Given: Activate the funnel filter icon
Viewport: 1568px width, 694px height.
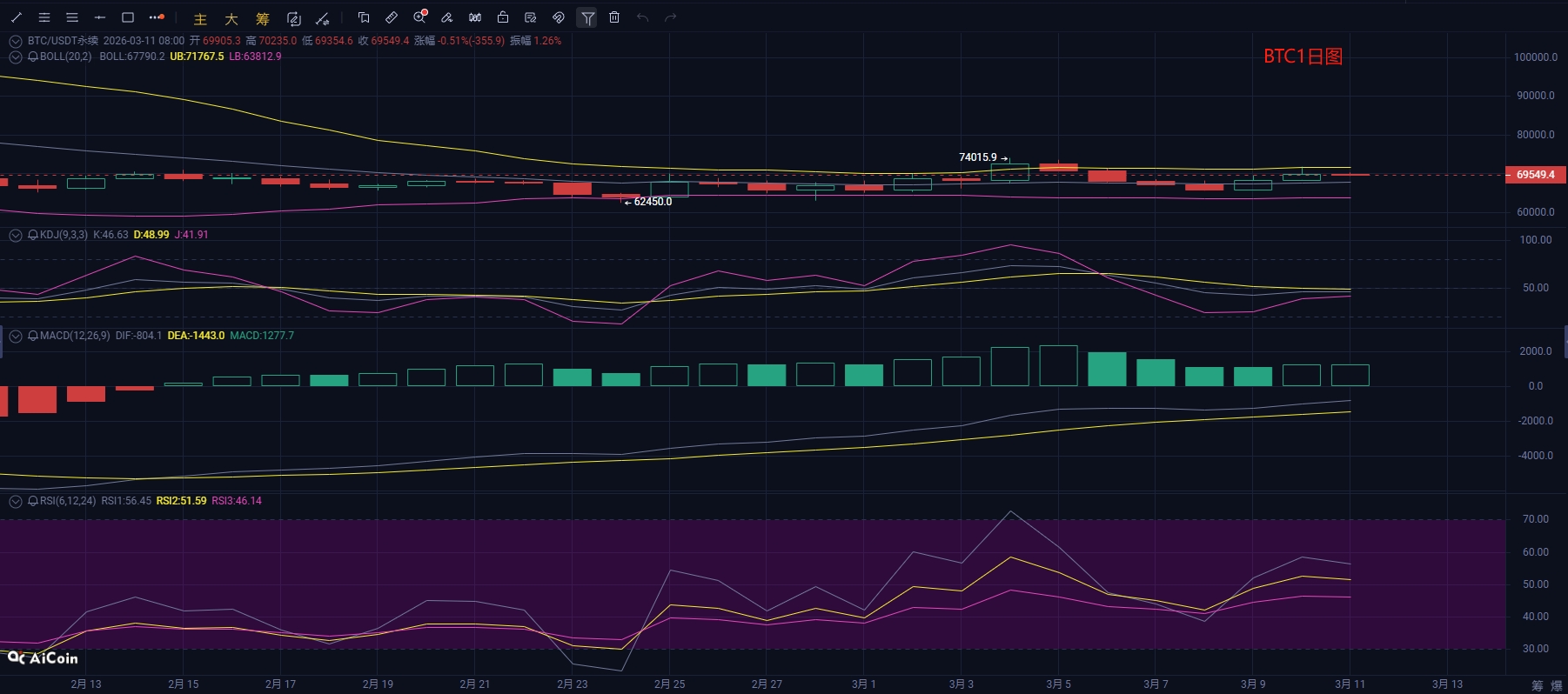Looking at the screenshot, I should pos(588,17).
